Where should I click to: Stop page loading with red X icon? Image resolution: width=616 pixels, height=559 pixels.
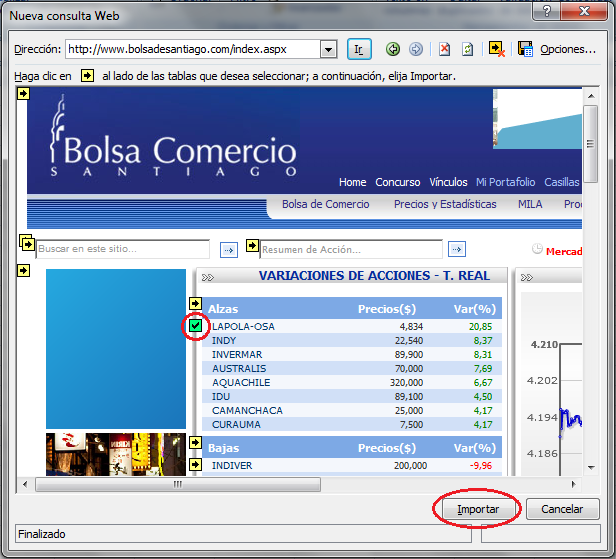[x=444, y=49]
